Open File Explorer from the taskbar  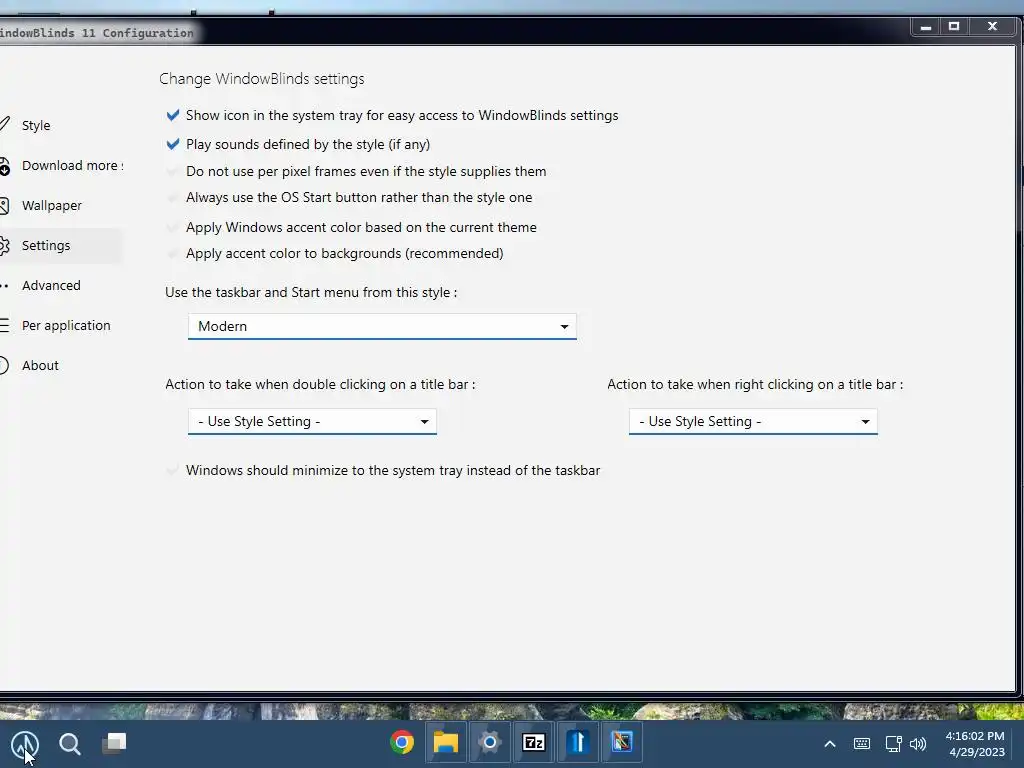point(445,743)
